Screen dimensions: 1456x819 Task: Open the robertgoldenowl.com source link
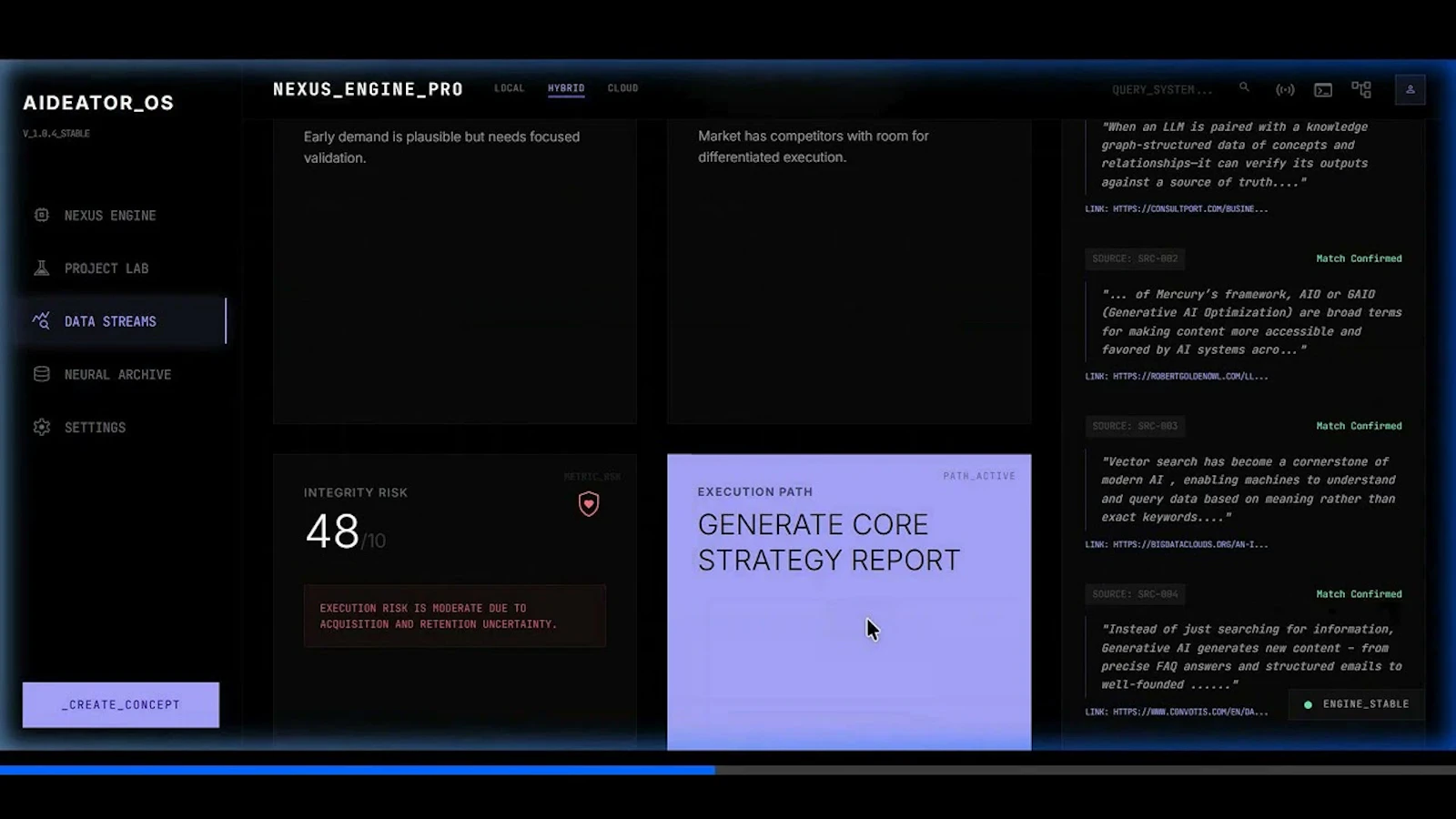pyautogui.click(x=1177, y=376)
